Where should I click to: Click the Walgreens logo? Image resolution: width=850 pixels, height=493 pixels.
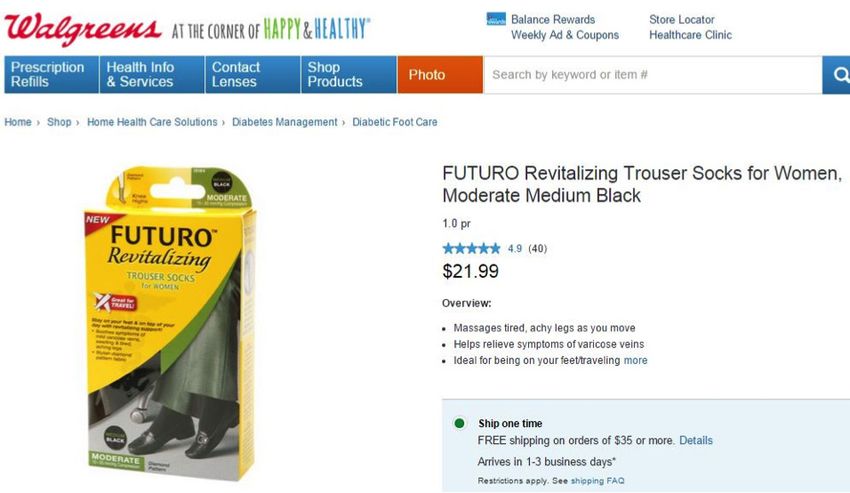coord(83,28)
